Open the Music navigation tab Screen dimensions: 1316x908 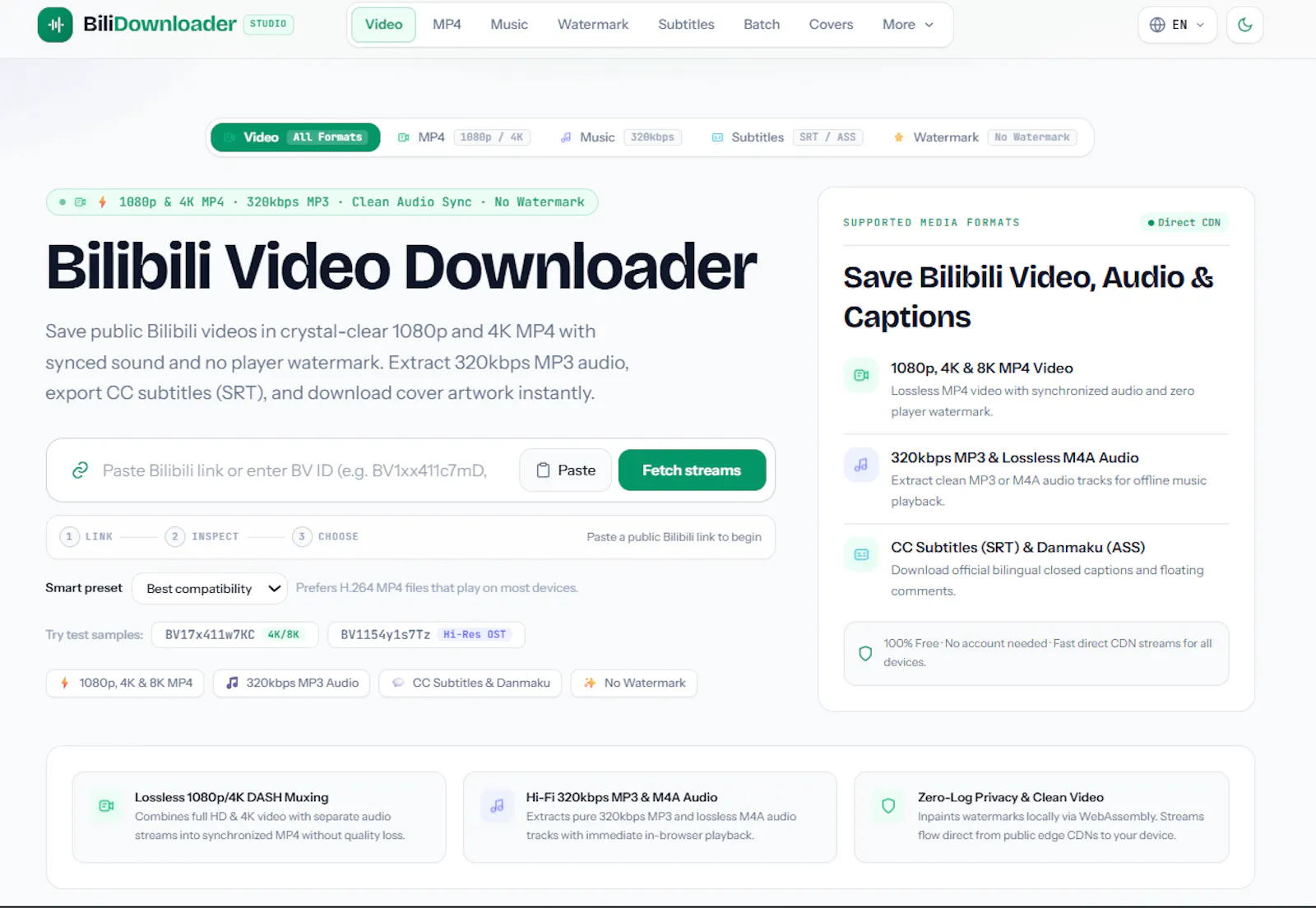pos(509,25)
